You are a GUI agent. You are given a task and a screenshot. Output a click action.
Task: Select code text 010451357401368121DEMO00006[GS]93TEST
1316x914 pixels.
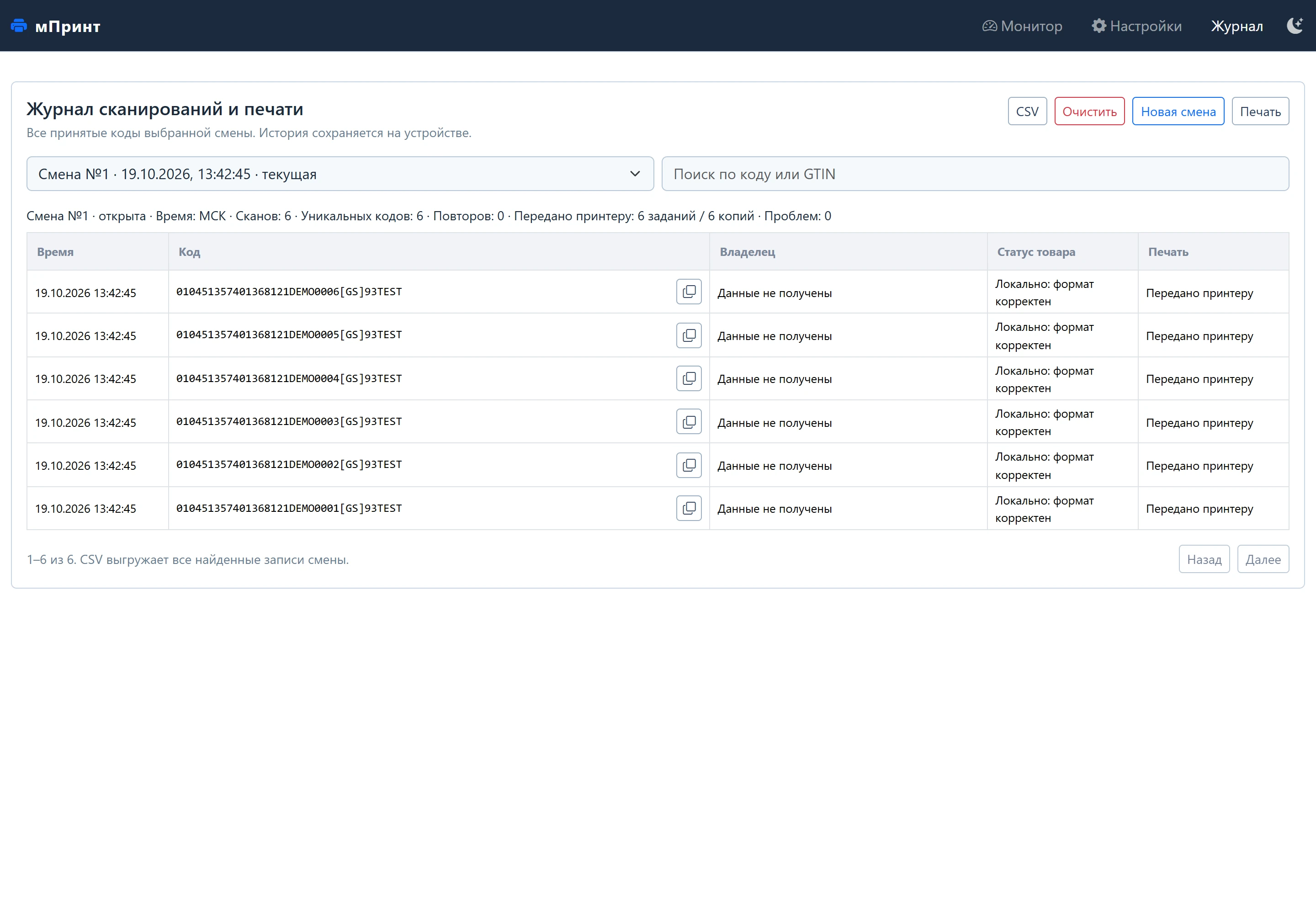tap(289, 292)
